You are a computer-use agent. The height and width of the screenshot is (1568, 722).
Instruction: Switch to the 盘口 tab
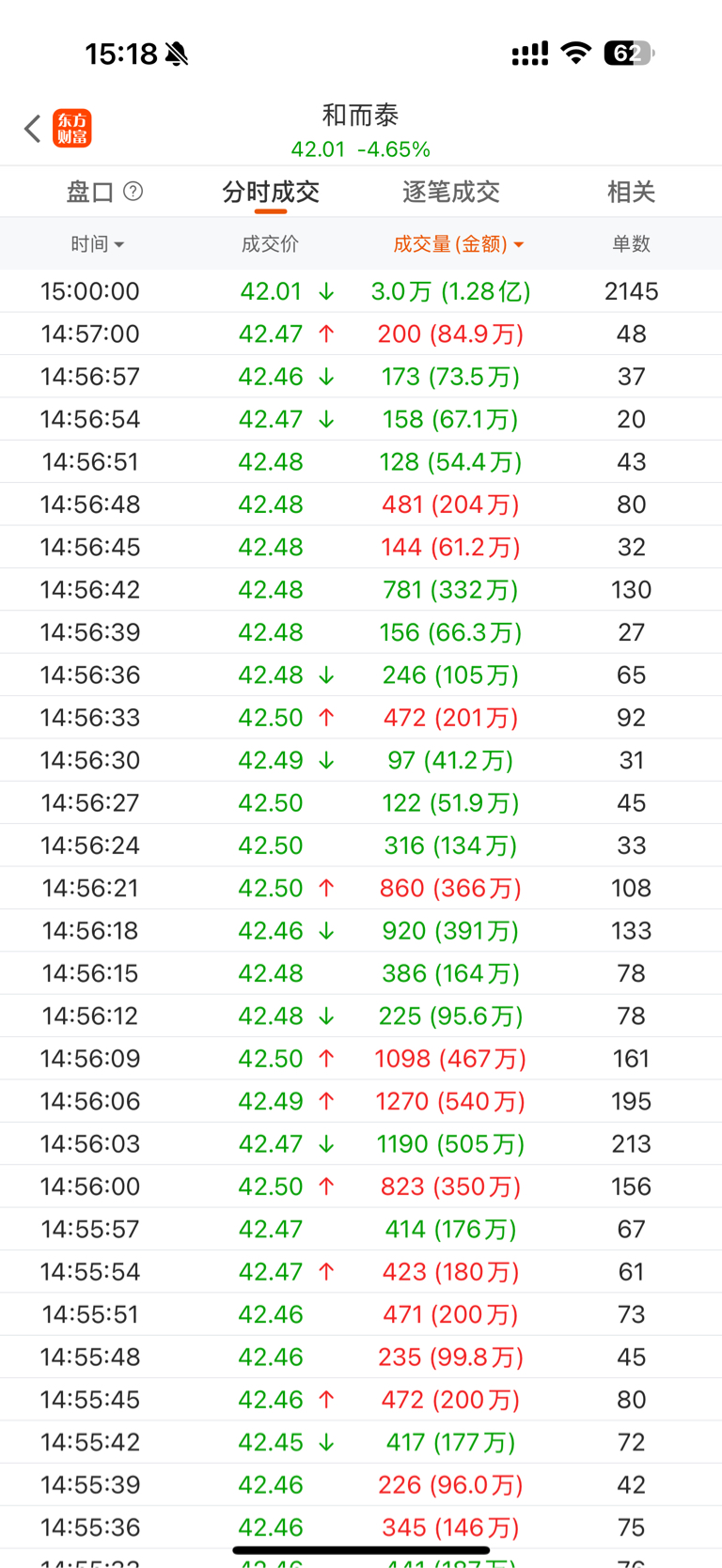pyautogui.click(x=90, y=193)
